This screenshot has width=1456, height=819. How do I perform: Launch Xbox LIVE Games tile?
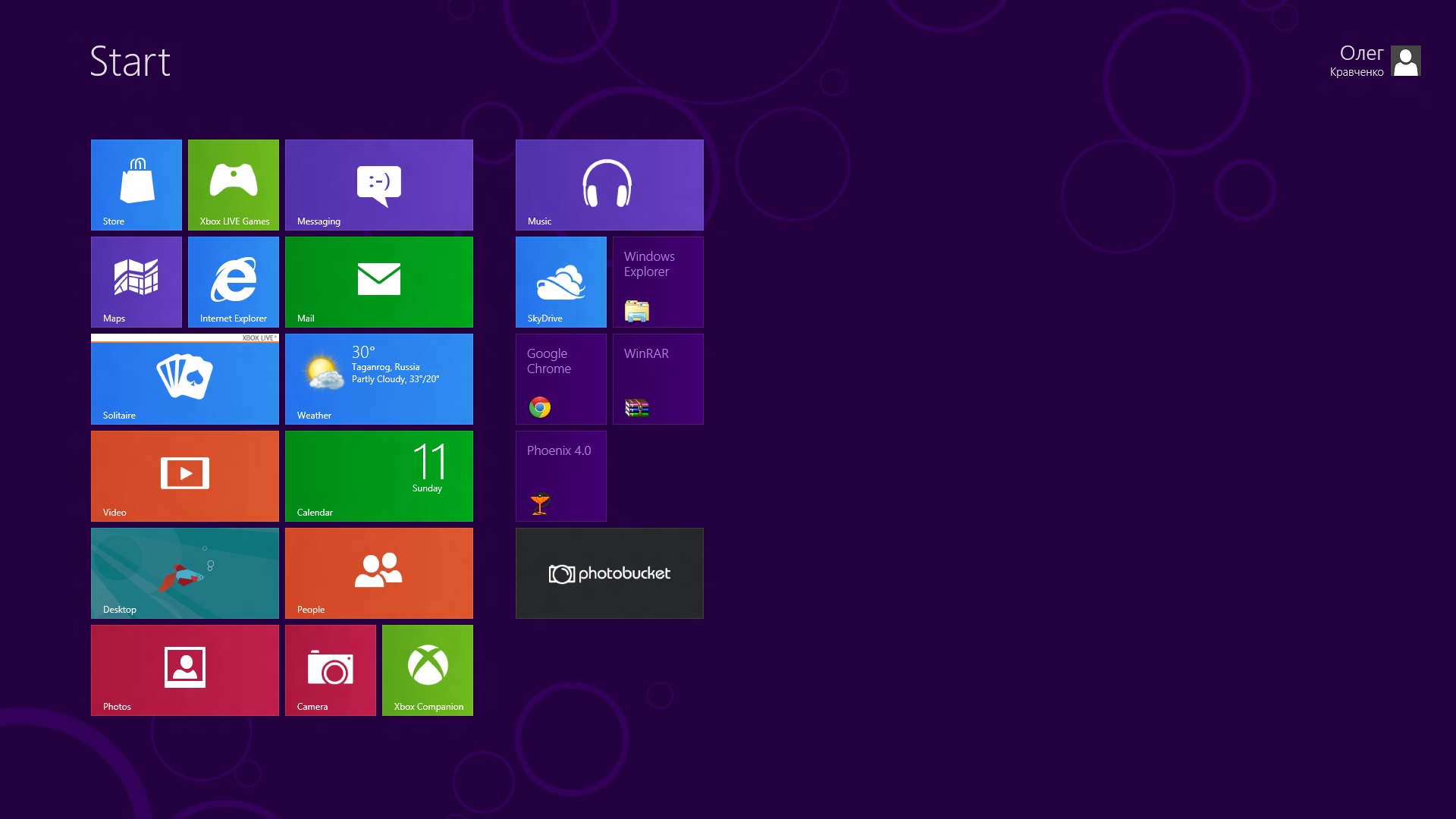pyautogui.click(x=234, y=185)
